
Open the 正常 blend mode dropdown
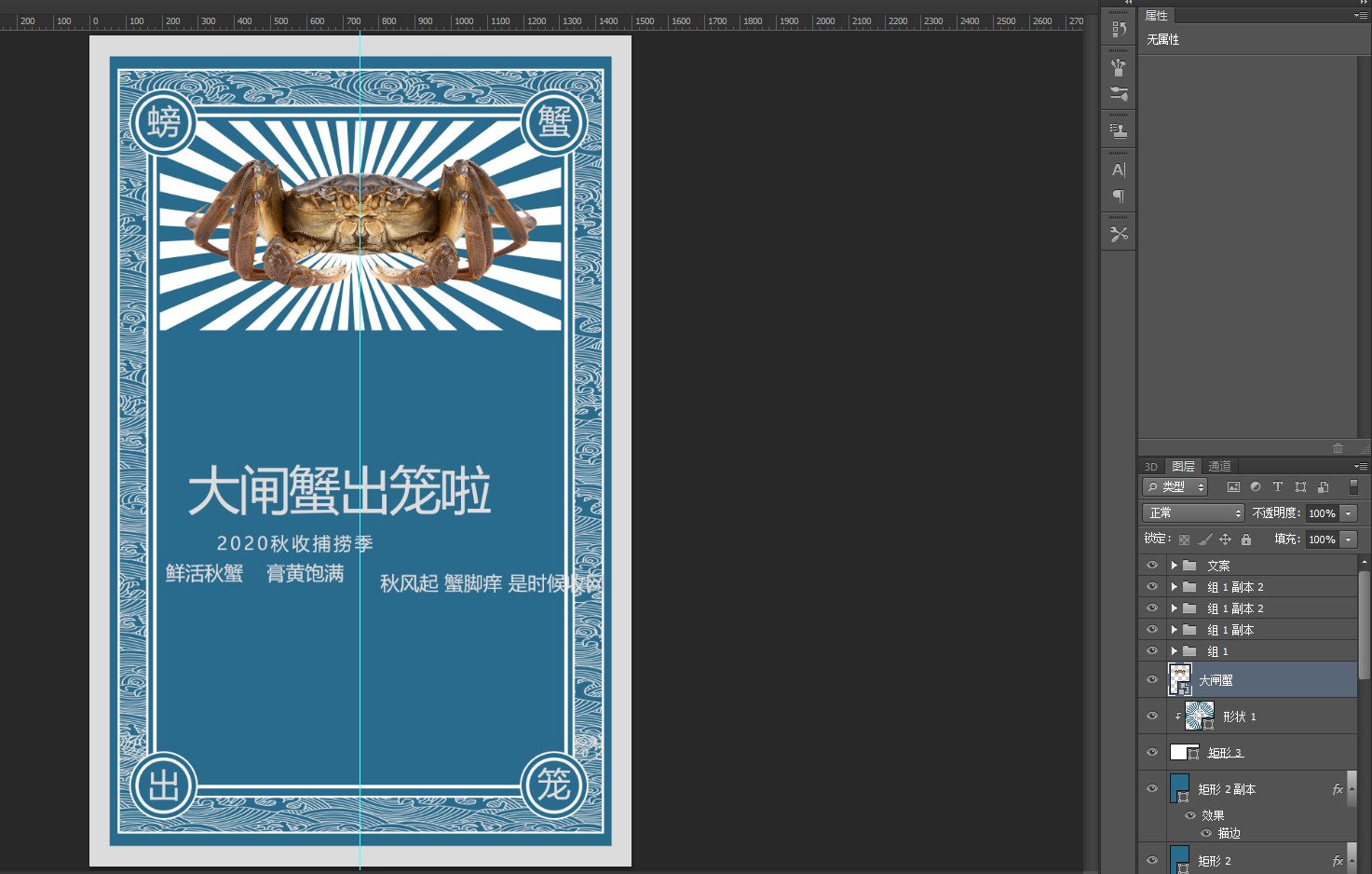click(1193, 513)
